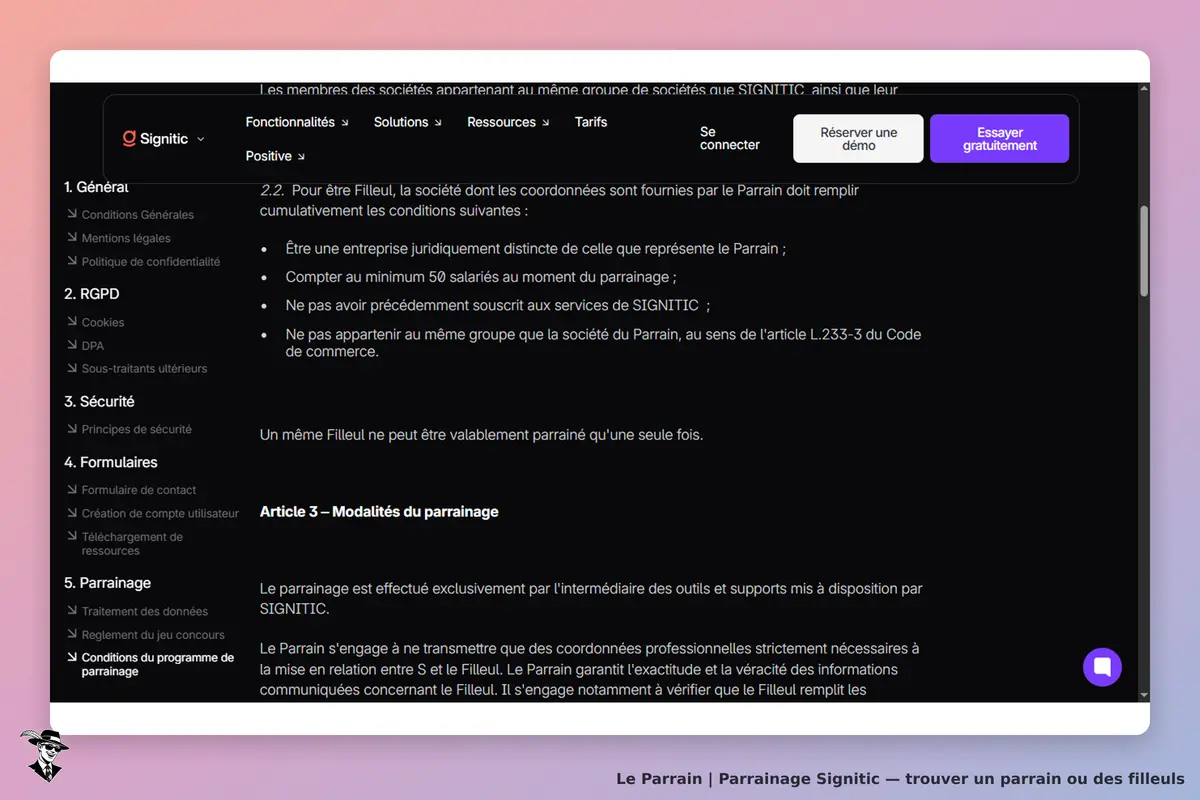Viewport: 1200px width, 800px height.
Task: Click arrow icon beside Mentions légales
Action: (x=72, y=238)
